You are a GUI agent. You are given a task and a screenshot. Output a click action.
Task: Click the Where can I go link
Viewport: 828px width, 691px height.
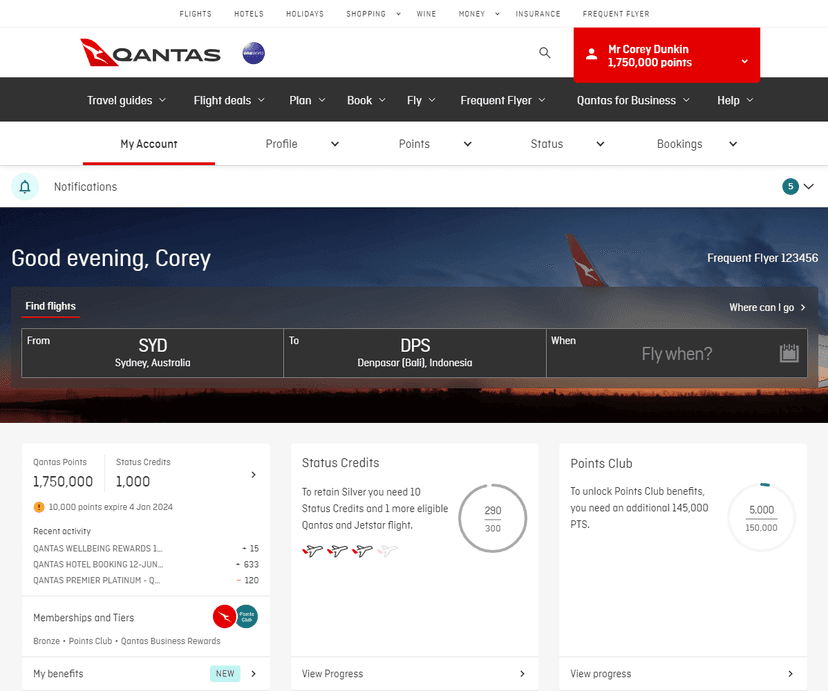pyautogui.click(x=767, y=308)
